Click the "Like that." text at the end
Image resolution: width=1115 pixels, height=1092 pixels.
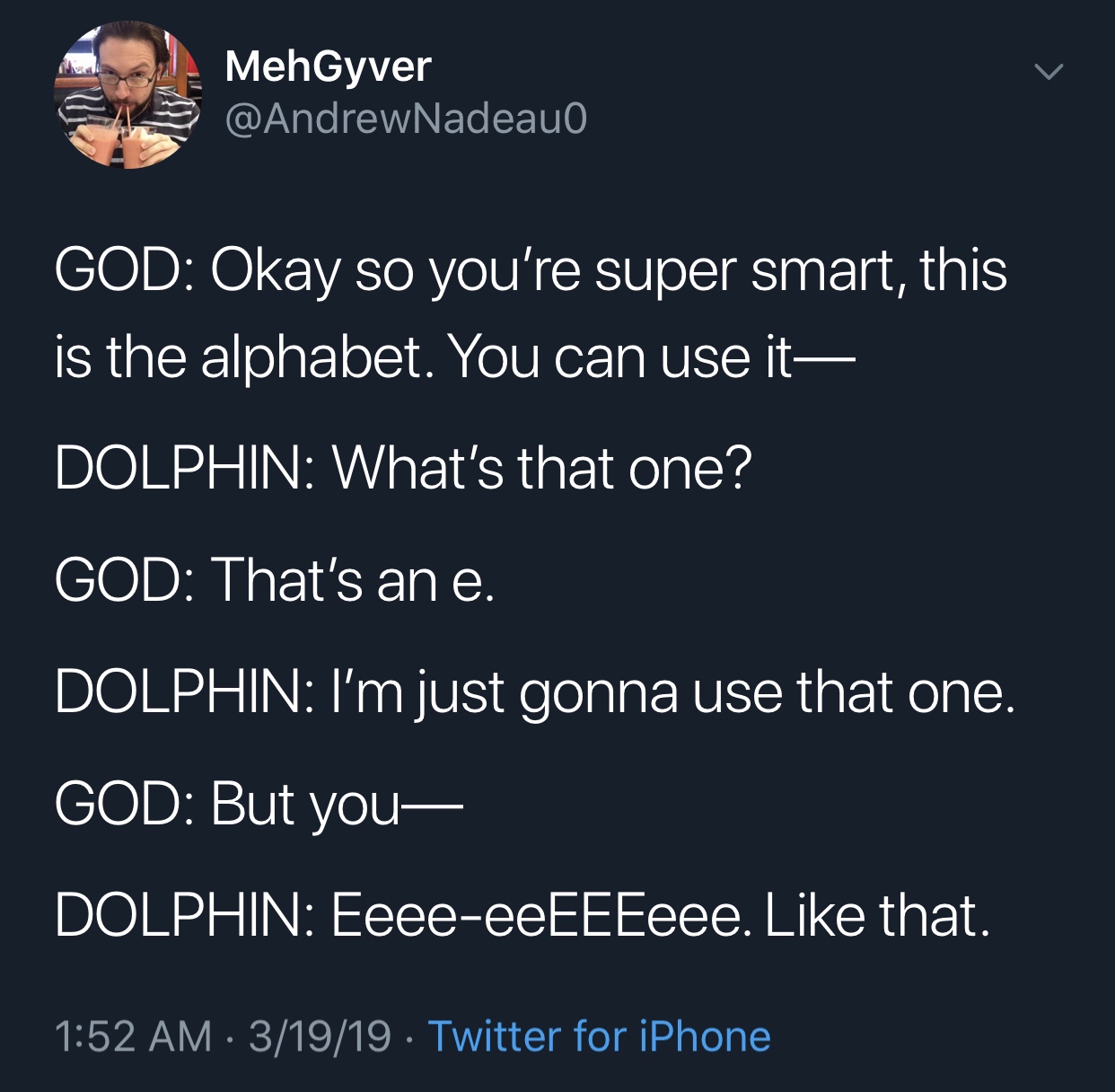[877, 915]
